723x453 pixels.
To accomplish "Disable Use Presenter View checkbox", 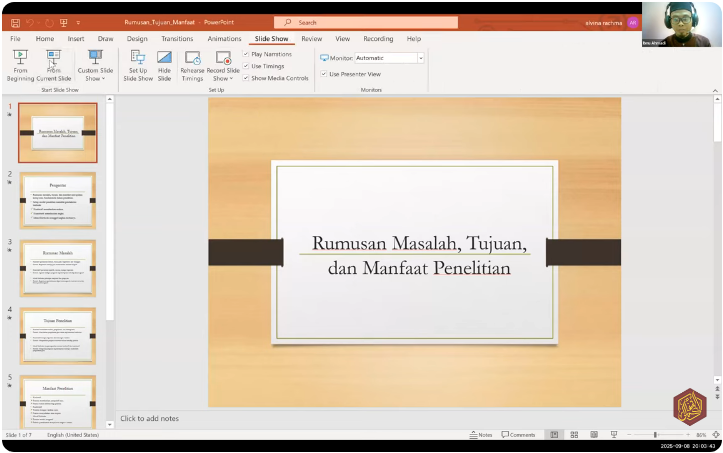I will click(x=324, y=74).
